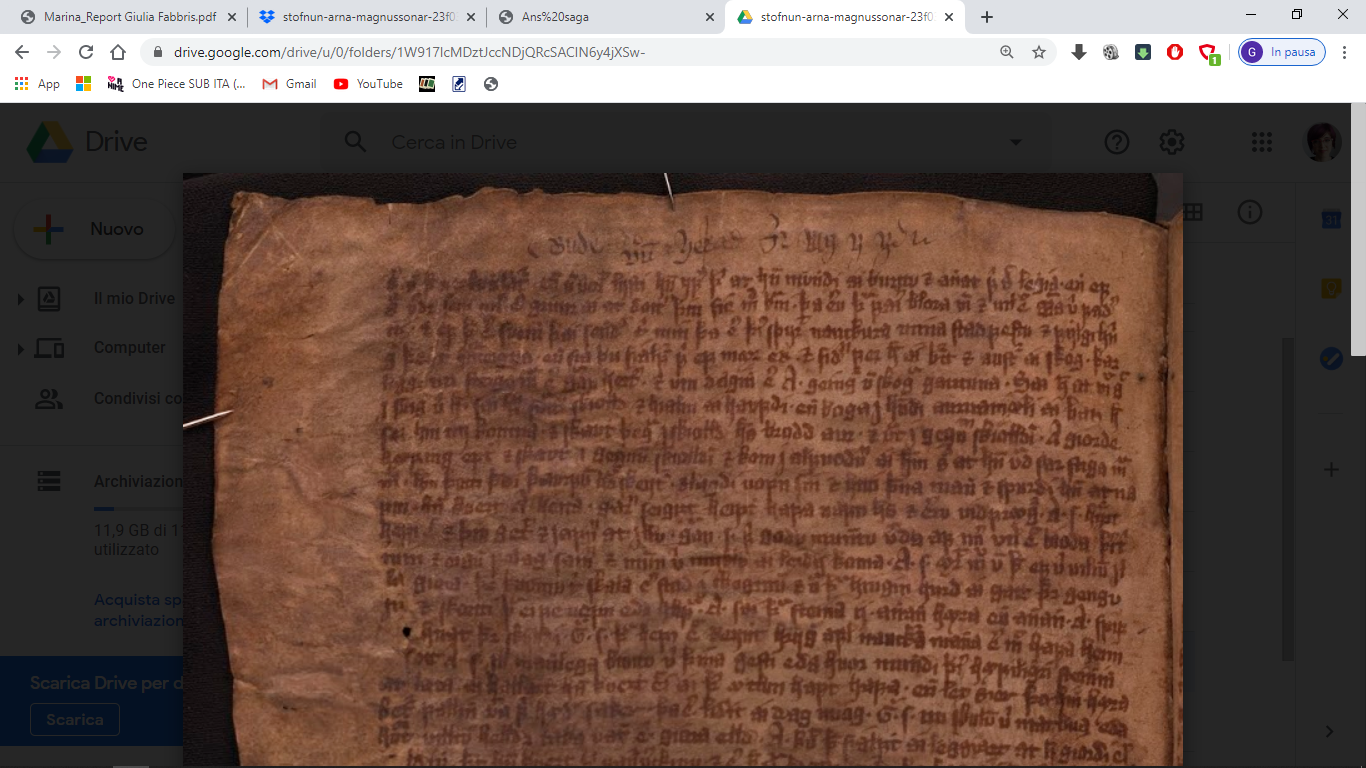Close the Ans%20saga tab

coord(710,17)
